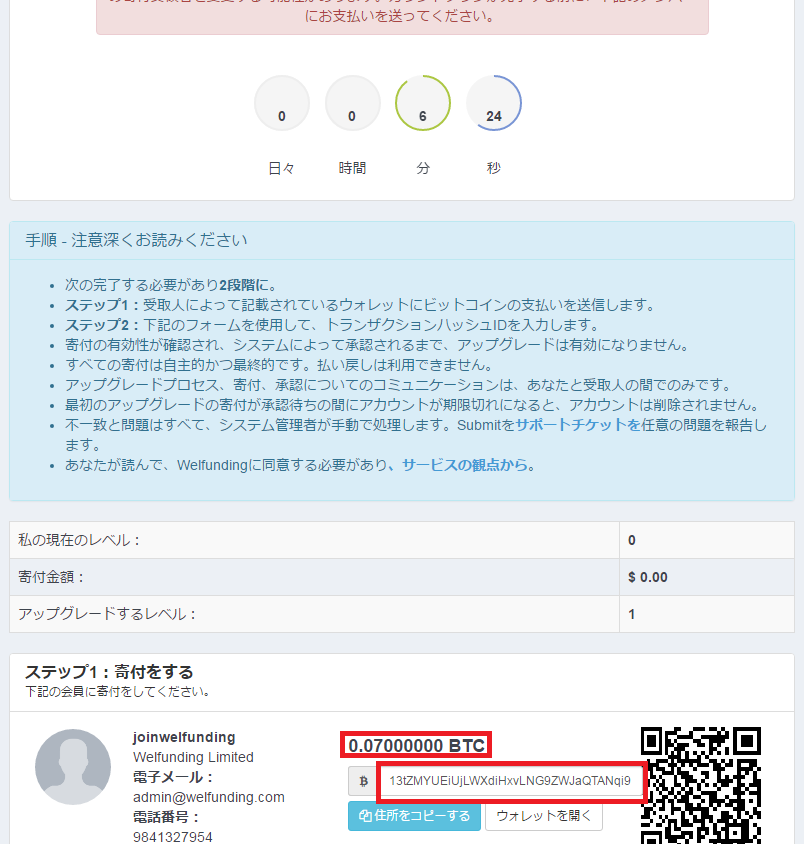
Task: Click the phone number 9841327954
Action: point(173,837)
